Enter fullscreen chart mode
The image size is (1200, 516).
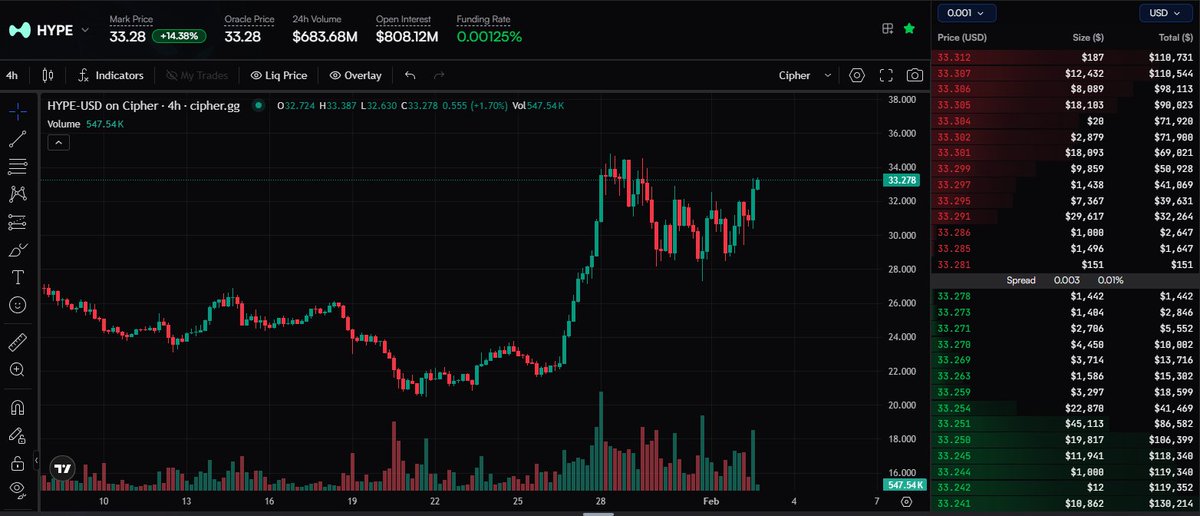(886, 75)
